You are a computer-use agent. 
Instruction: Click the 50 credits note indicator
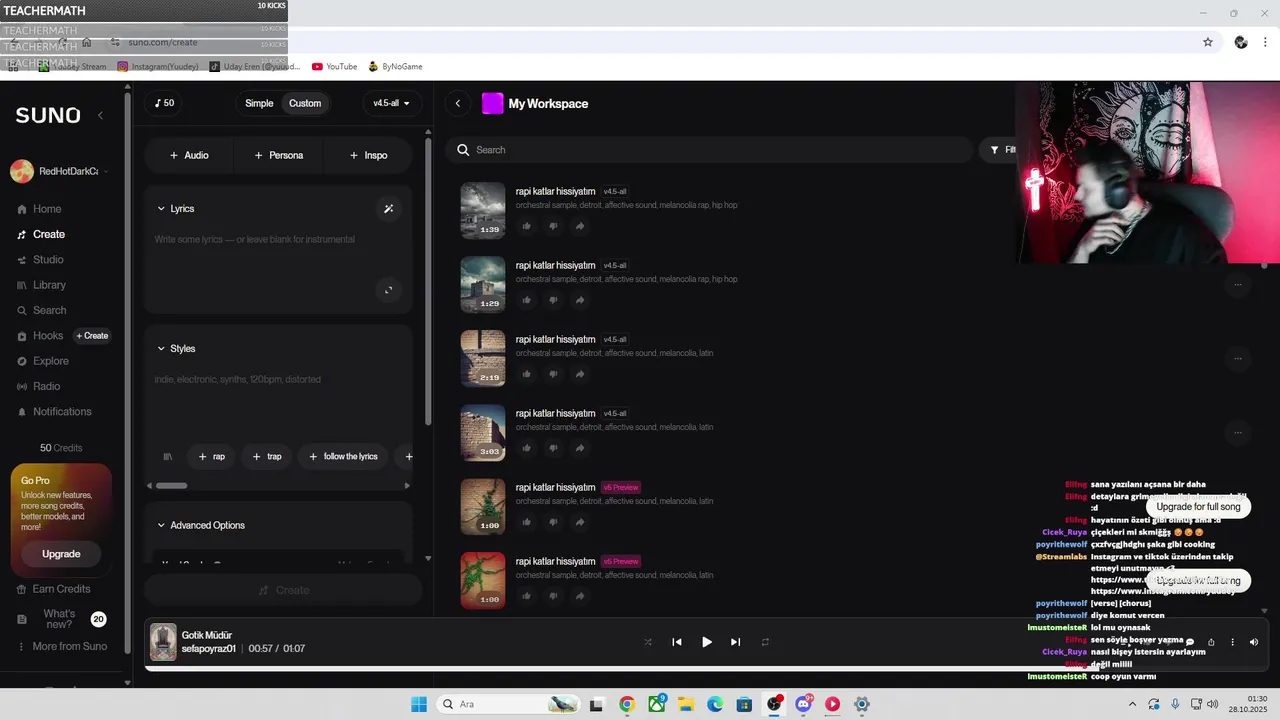click(164, 103)
